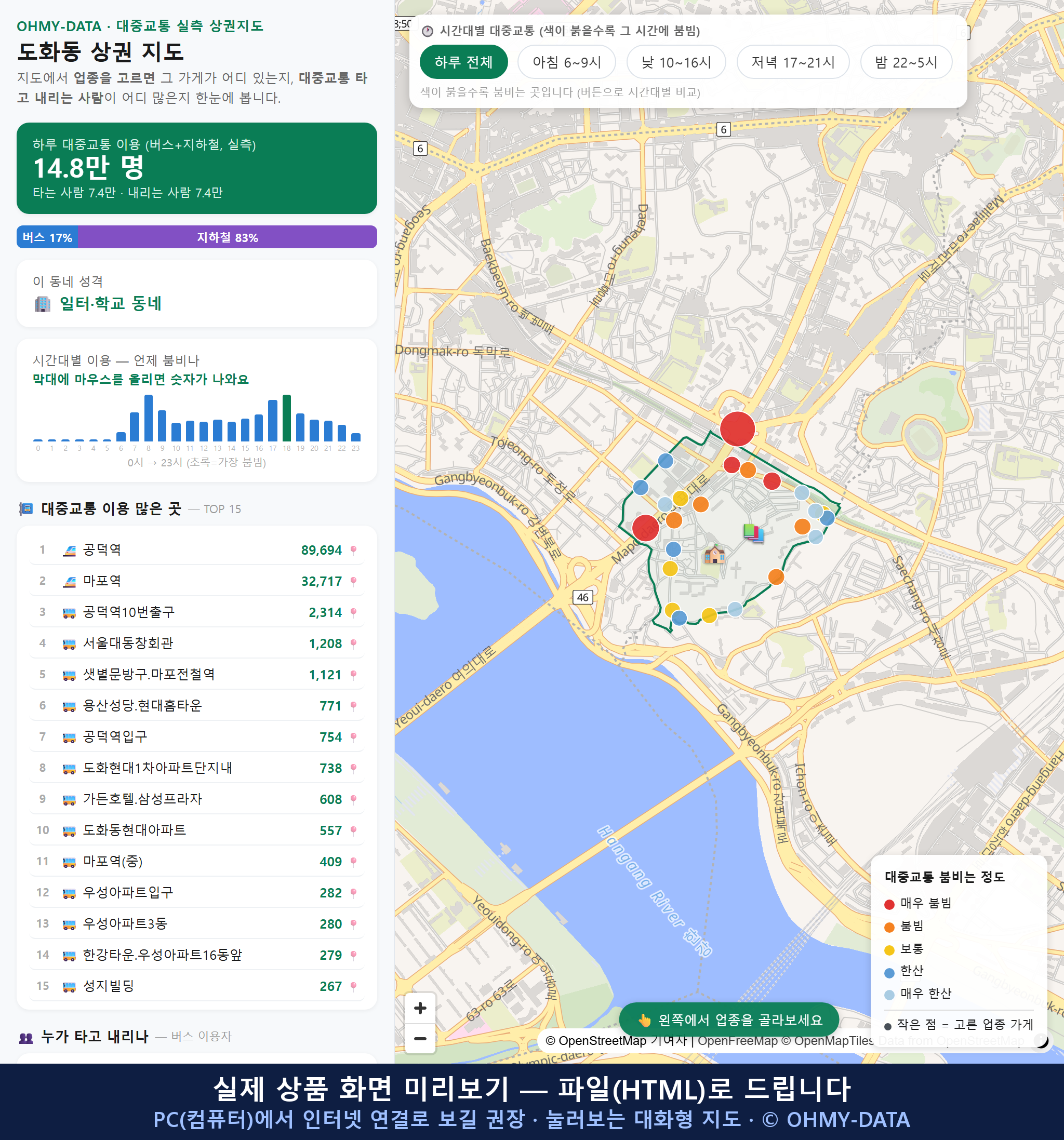Click the clock icon in the time filter header
The image size is (1064, 1140).
coord(428,31)
